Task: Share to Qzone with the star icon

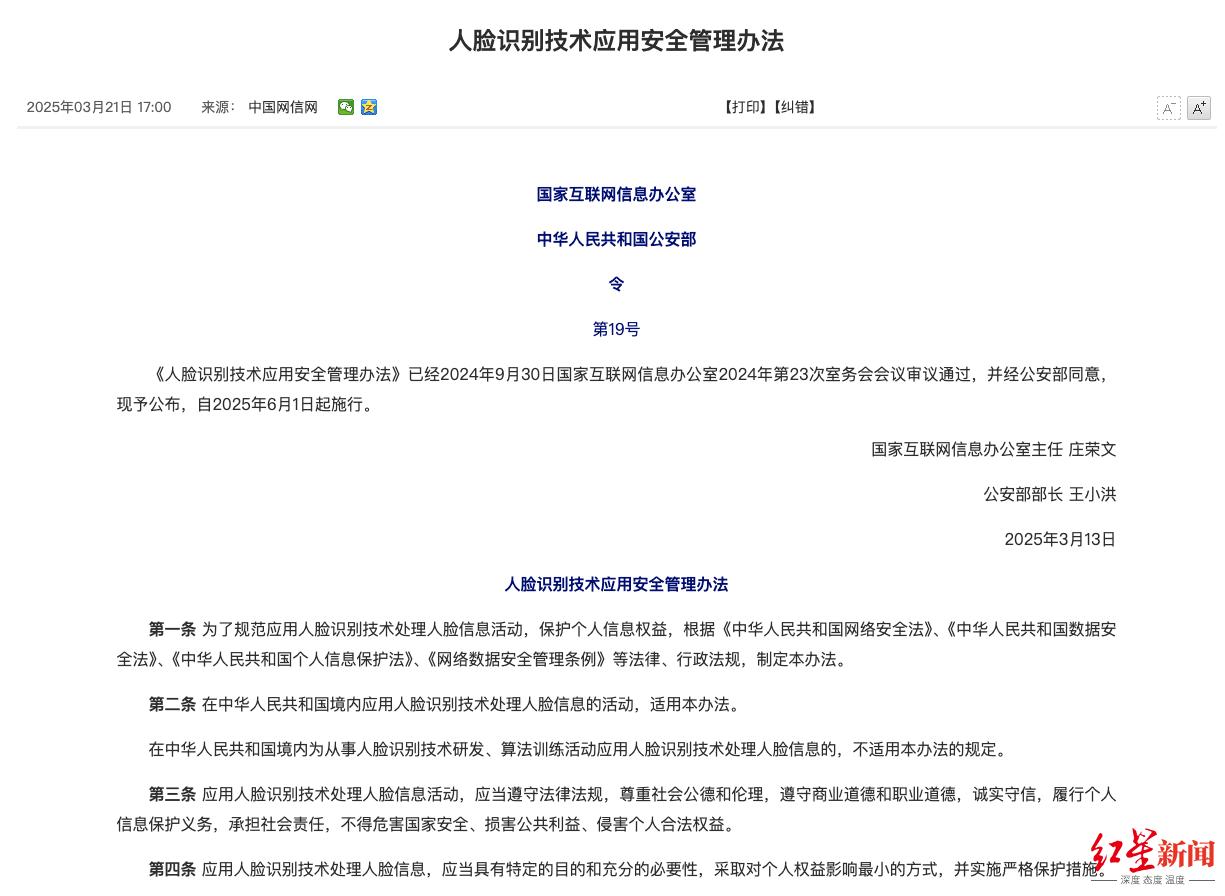Action: [369, 107]
